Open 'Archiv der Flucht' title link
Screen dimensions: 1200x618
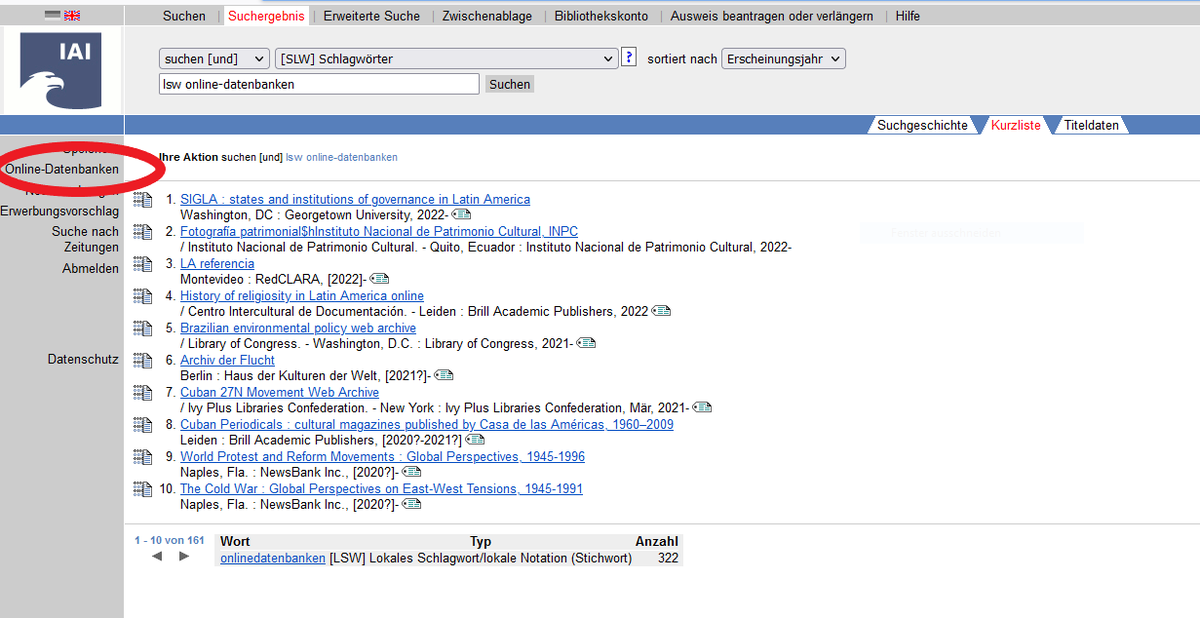tap(227, 360)
